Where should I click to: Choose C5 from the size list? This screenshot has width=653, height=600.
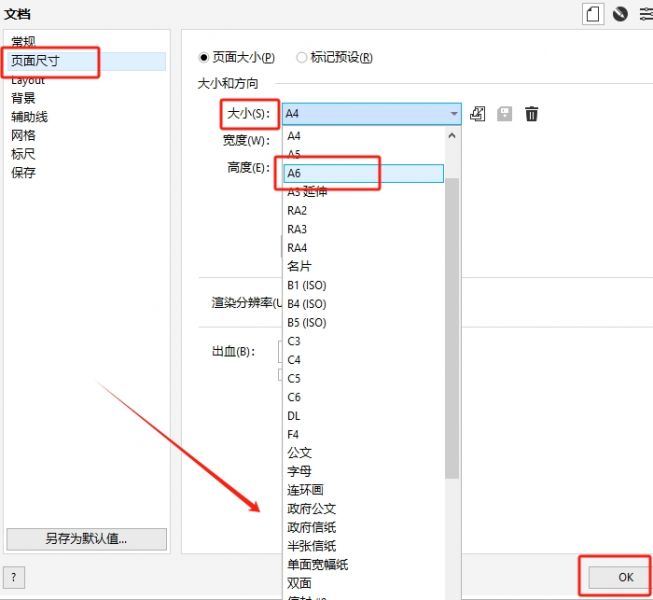pyautogui.click(x=363, y=378)
